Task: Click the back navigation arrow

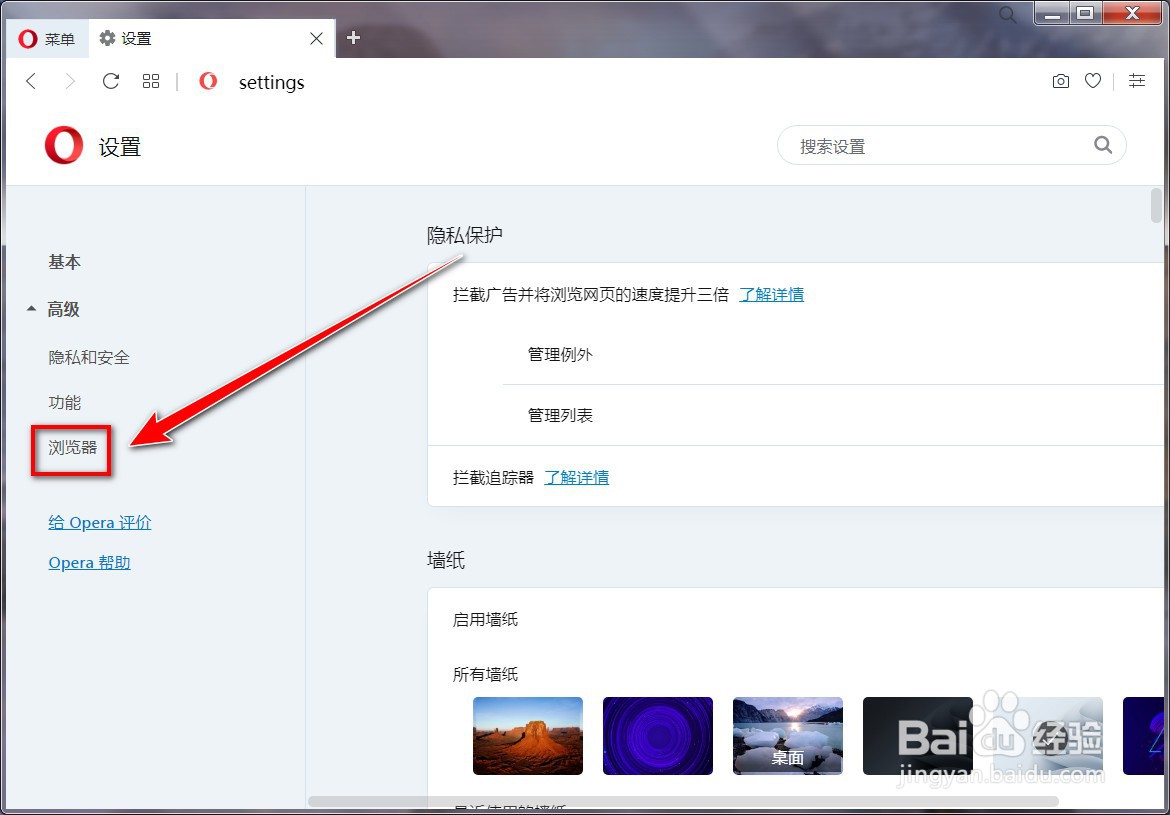Action: click(31, 81)
